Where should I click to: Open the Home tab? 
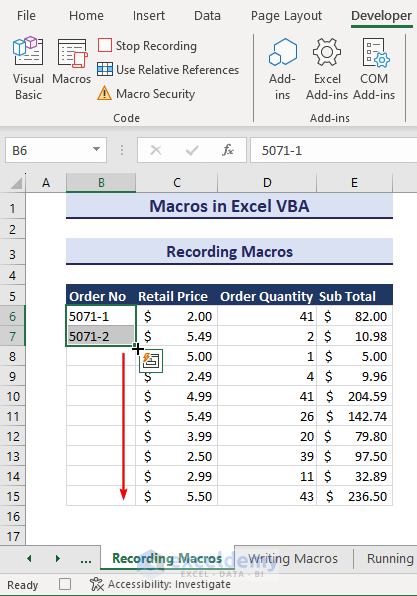[x=86, y=16]
